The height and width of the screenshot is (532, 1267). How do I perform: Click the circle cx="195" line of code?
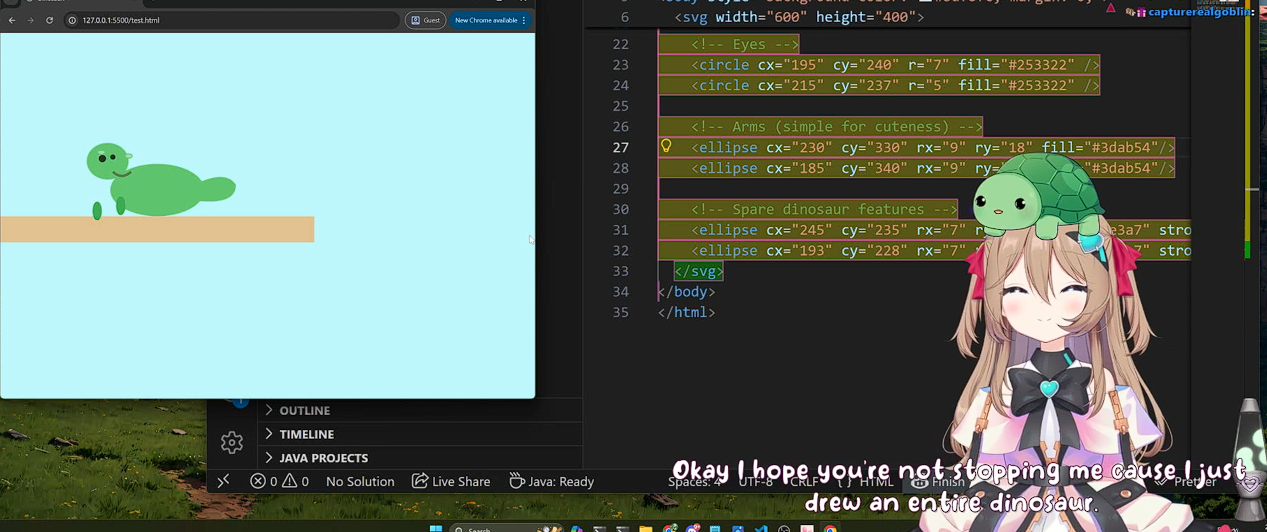[895, 65]
